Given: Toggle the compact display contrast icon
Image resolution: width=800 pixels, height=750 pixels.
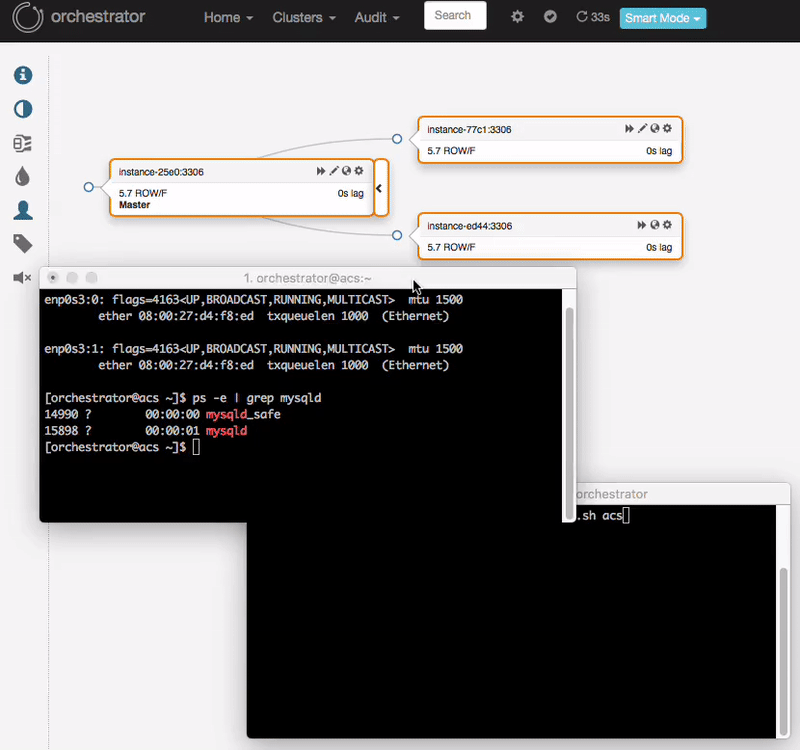Looking at the screenshot, I should [x=22, y=109].
